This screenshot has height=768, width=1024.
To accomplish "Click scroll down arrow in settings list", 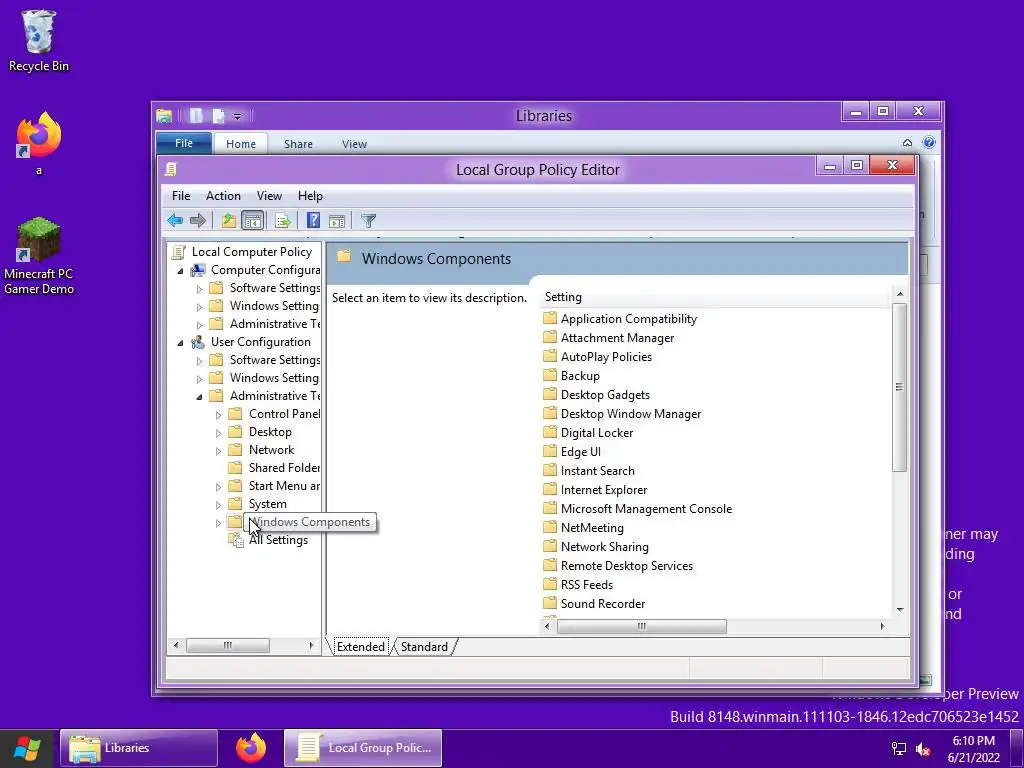I will point(900,609).
